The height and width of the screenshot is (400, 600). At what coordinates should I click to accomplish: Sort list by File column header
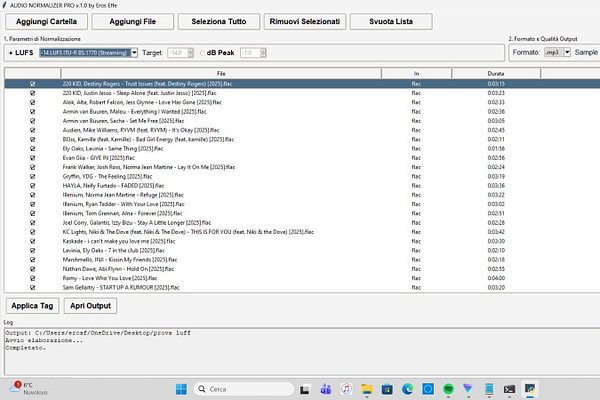coord(221,73)
